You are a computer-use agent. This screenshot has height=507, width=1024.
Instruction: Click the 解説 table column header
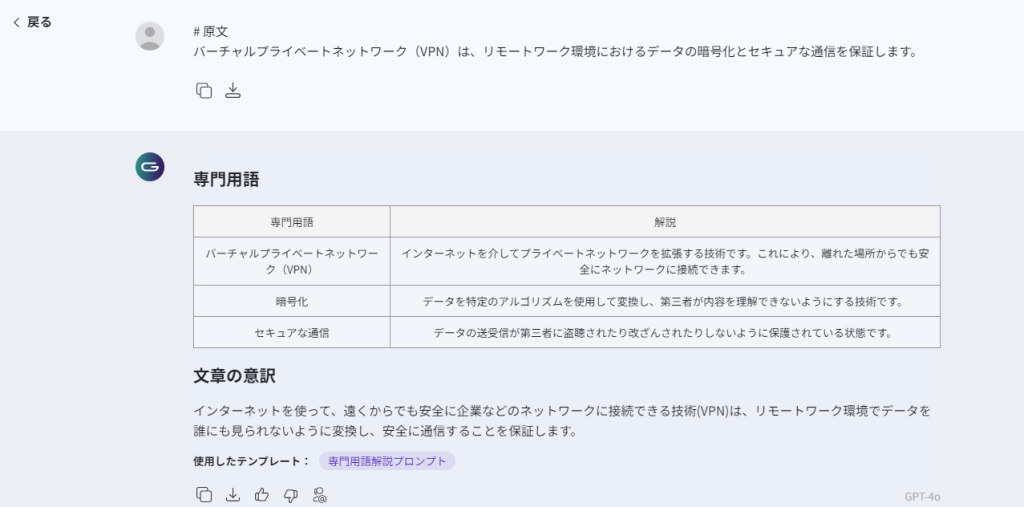click(664, 221)
